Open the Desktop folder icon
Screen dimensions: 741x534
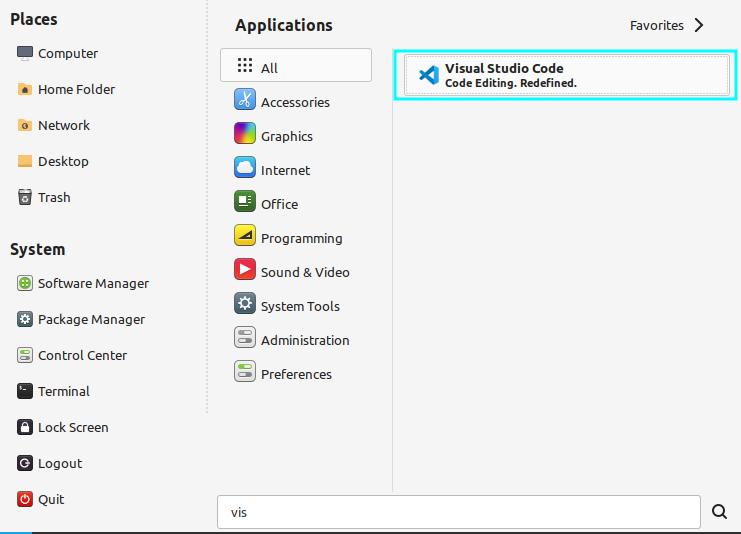(25, 161)
